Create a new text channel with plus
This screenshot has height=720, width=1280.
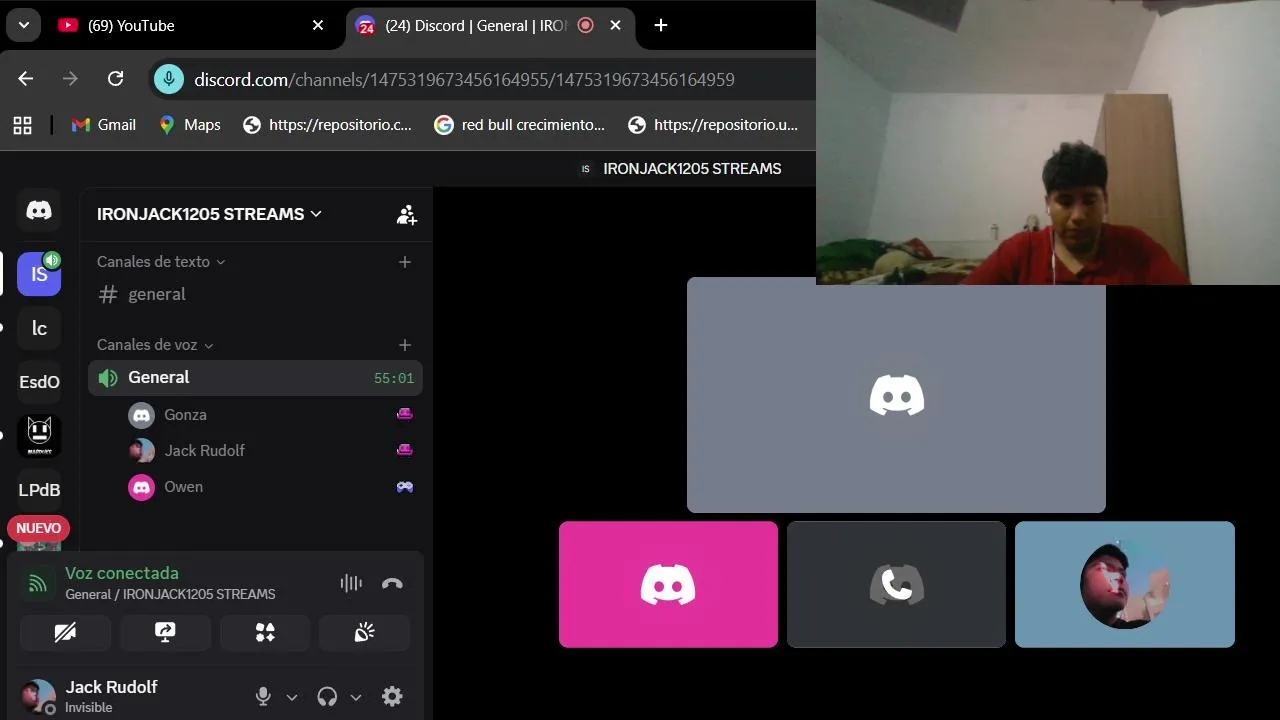[x=404, y=262]
